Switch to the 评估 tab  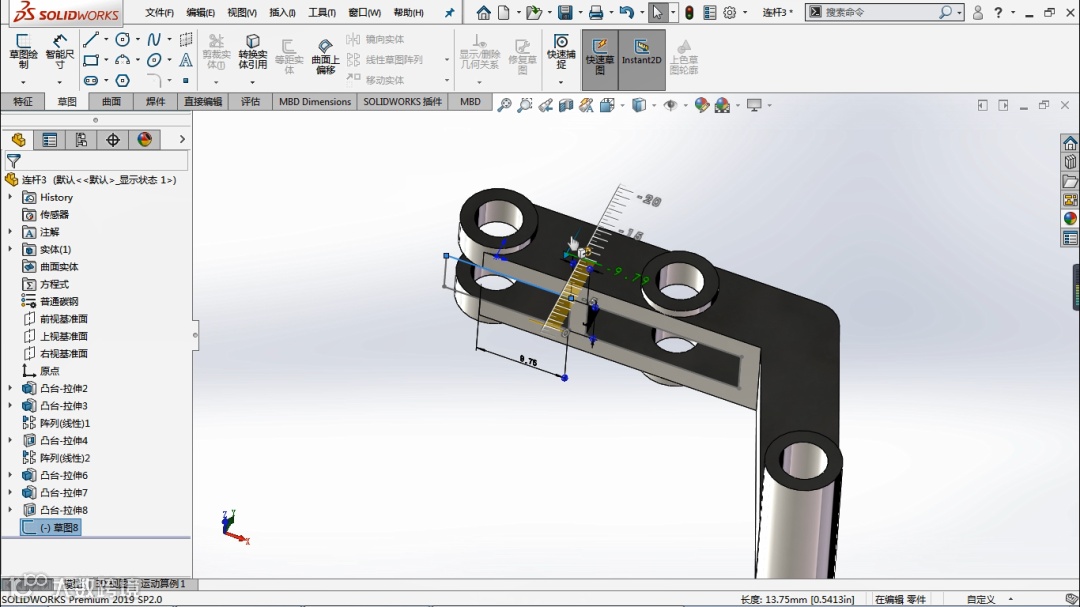(x=250, y=102)
